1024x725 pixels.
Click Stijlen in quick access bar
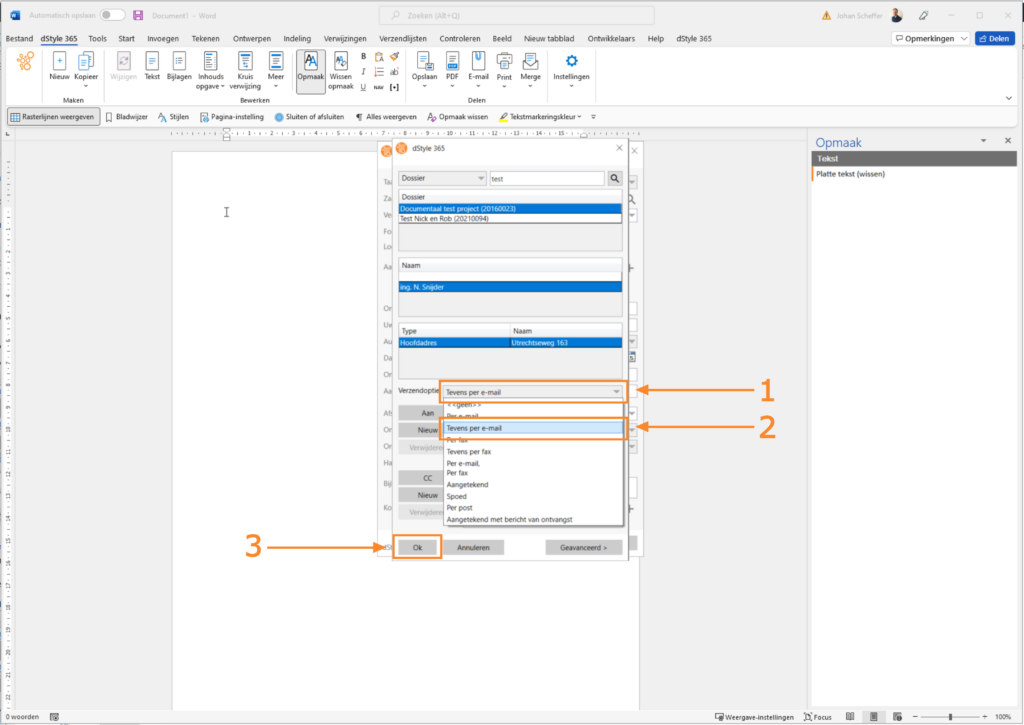coord(173,117)
